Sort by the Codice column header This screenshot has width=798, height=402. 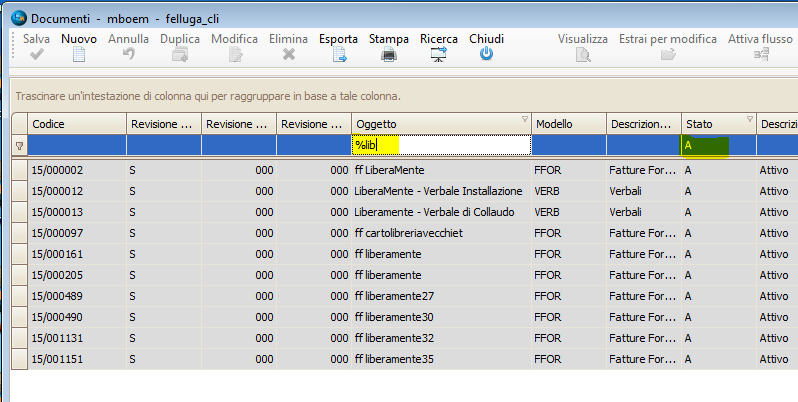click(x=76, y=124)
